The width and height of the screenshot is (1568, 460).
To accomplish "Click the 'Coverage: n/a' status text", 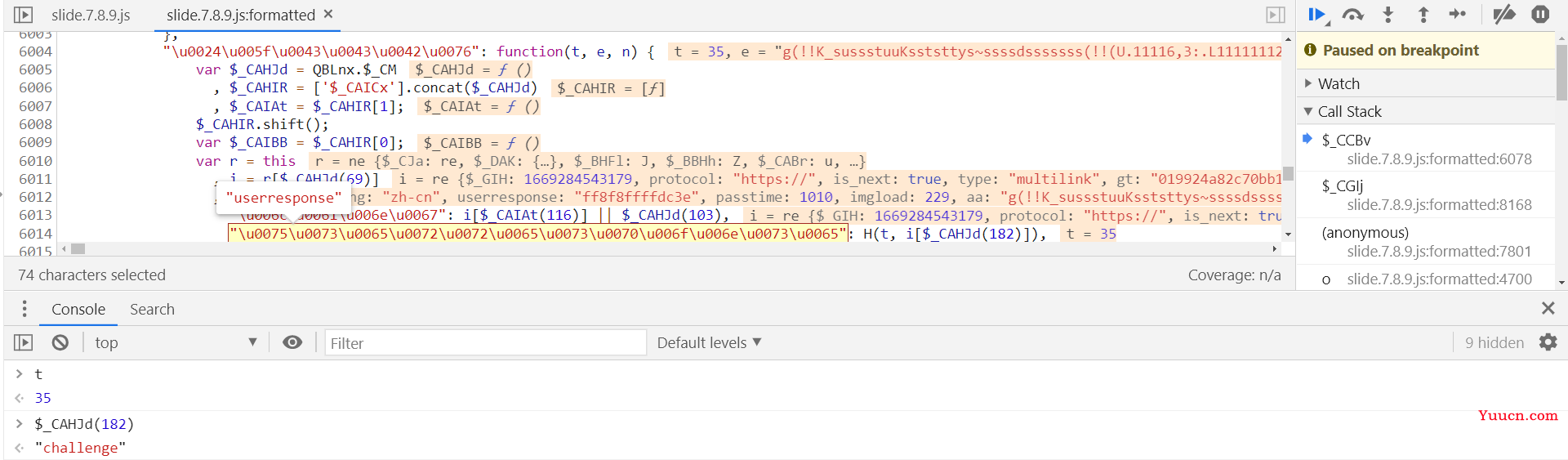I will coord(1234,275).
